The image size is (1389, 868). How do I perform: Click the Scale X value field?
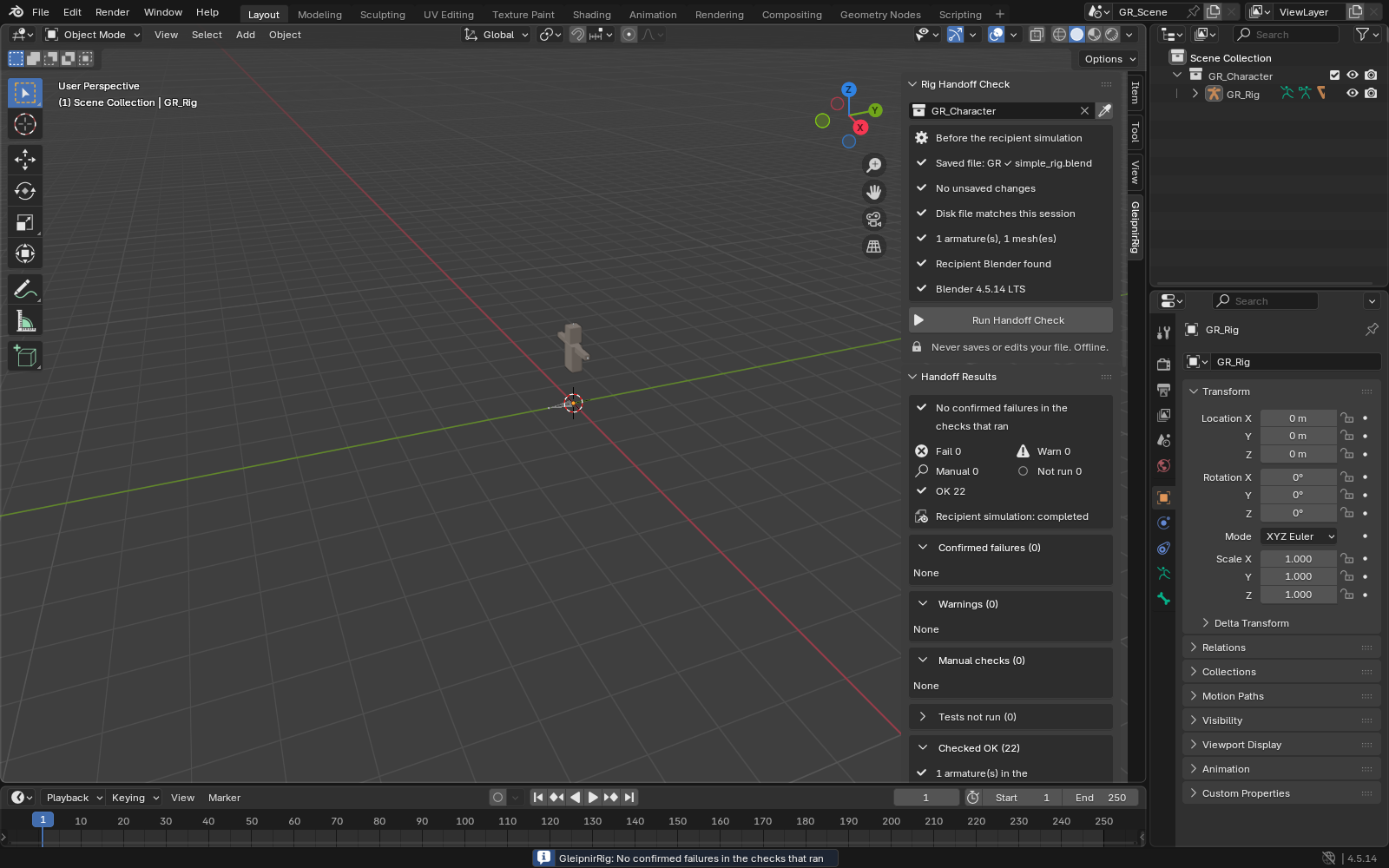pyautogui.click(x=1299, y=559)
